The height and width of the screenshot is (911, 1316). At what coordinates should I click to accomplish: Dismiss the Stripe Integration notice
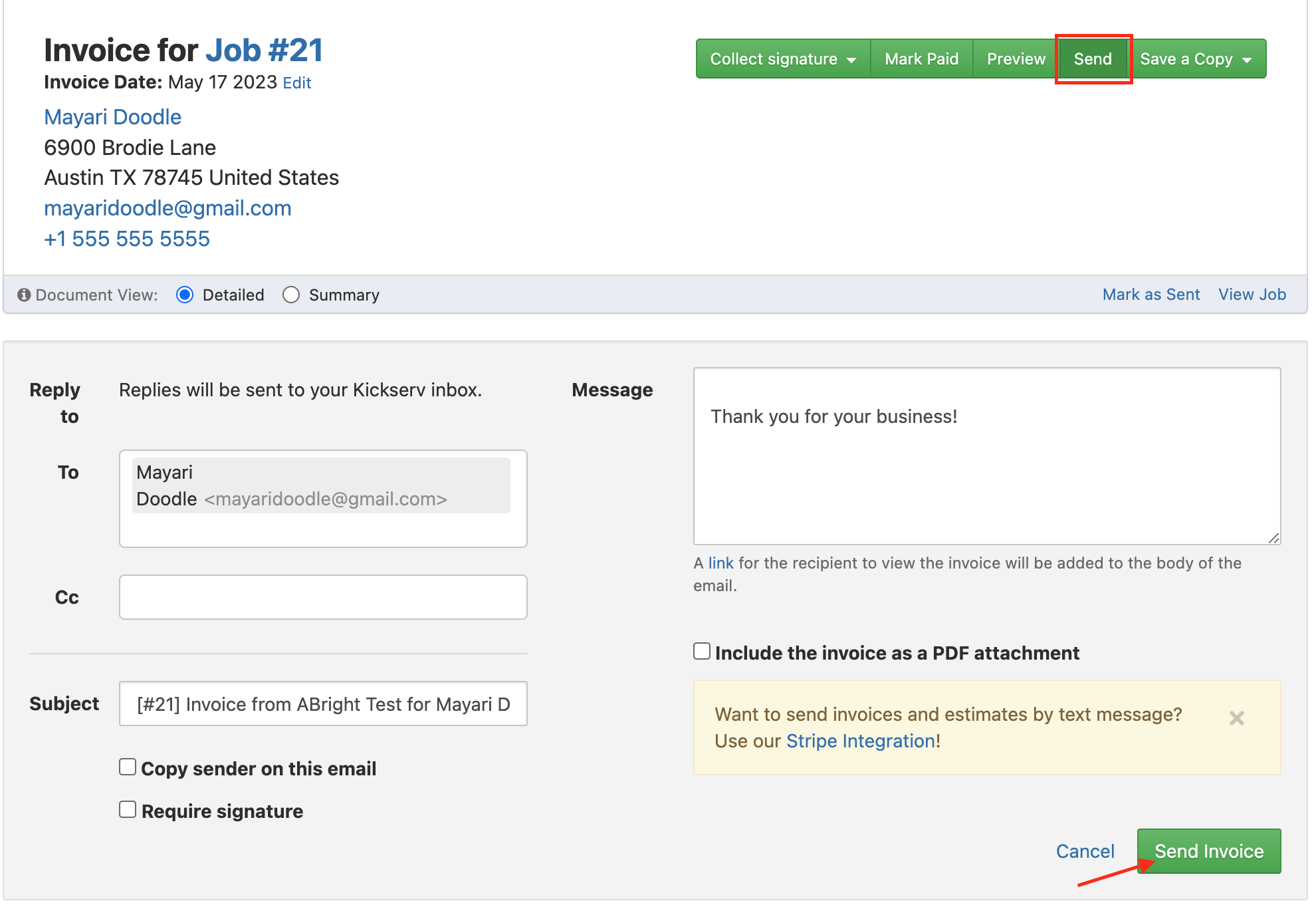(1236, 718)
